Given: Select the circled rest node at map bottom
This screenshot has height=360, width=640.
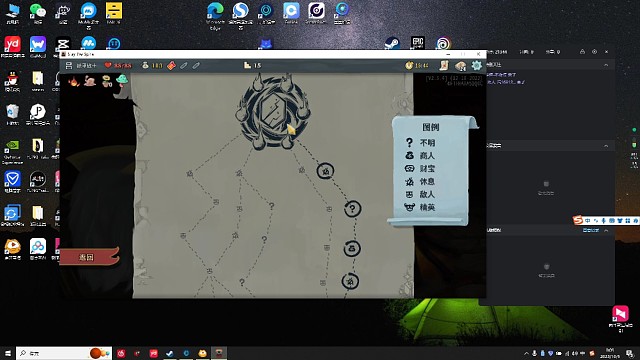Looking at the screenshot, I should coord(350,281).
